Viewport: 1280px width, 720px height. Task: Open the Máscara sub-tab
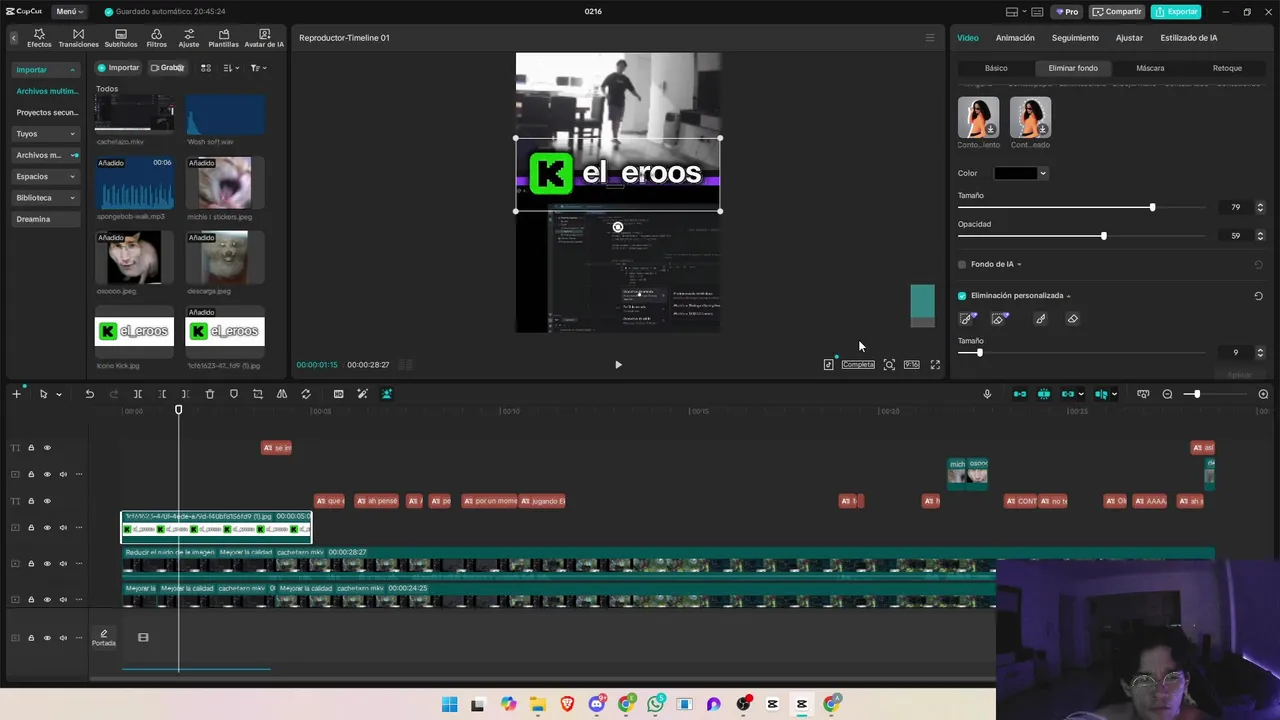point(1150,68)
